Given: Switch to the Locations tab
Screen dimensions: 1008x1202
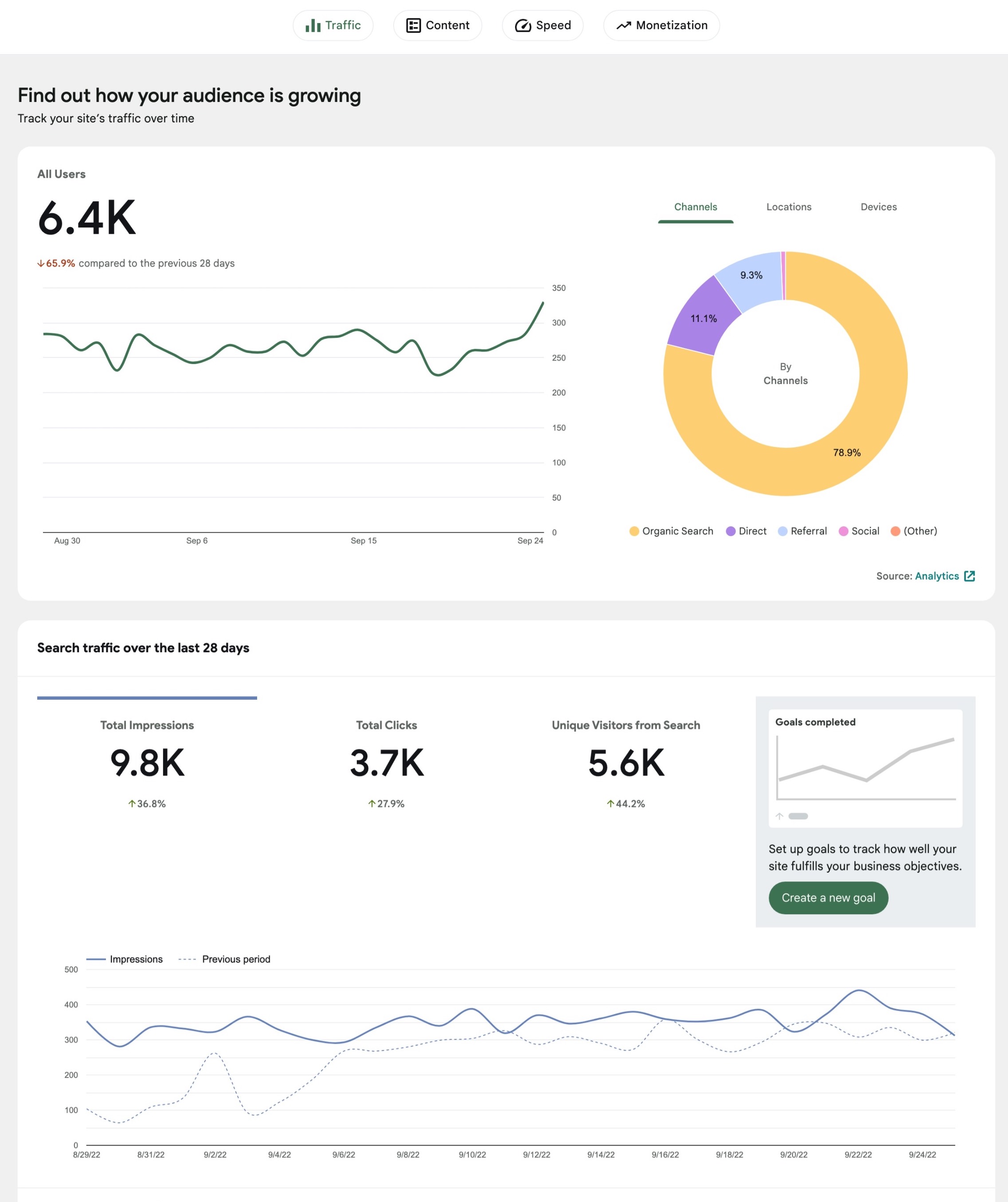Looking at the screenshot, I should coord(789,207).
